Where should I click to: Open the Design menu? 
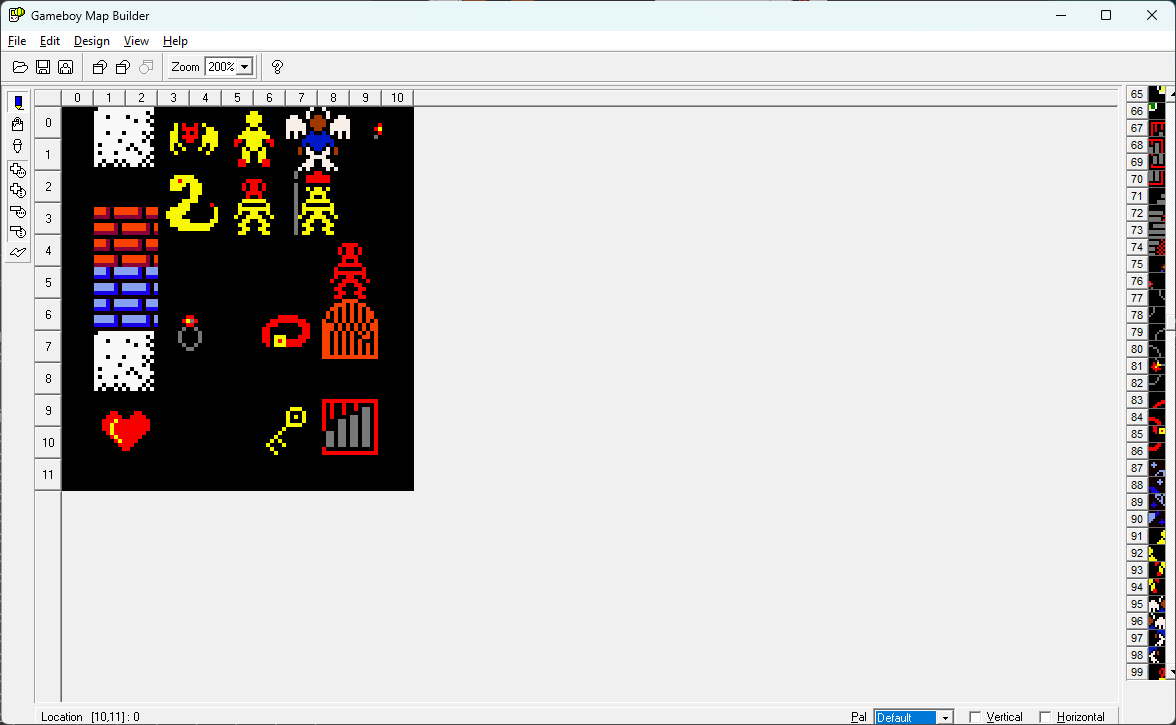coord(92,41)
